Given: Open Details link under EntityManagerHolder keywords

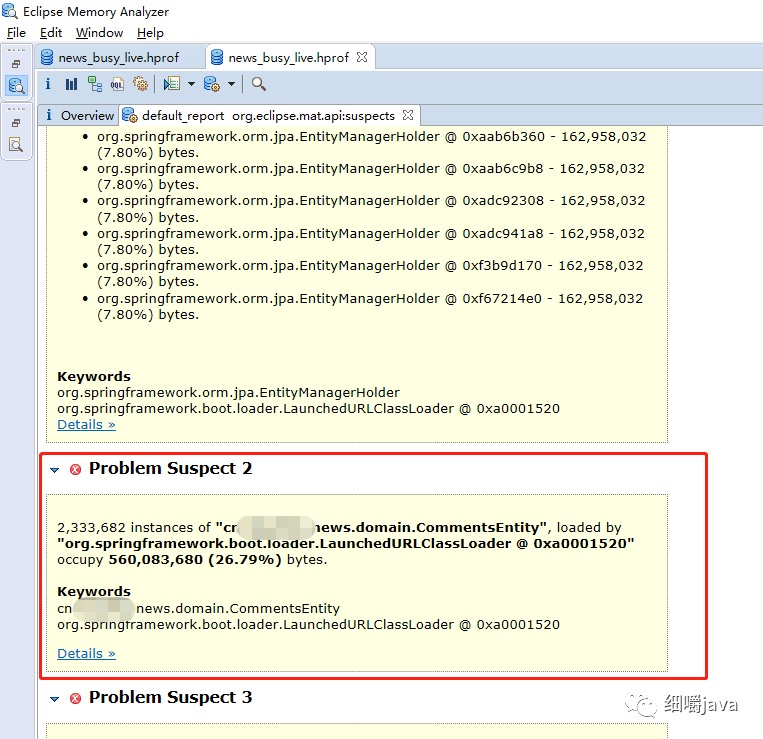Looking at the screenshot, I should [86, 425].
